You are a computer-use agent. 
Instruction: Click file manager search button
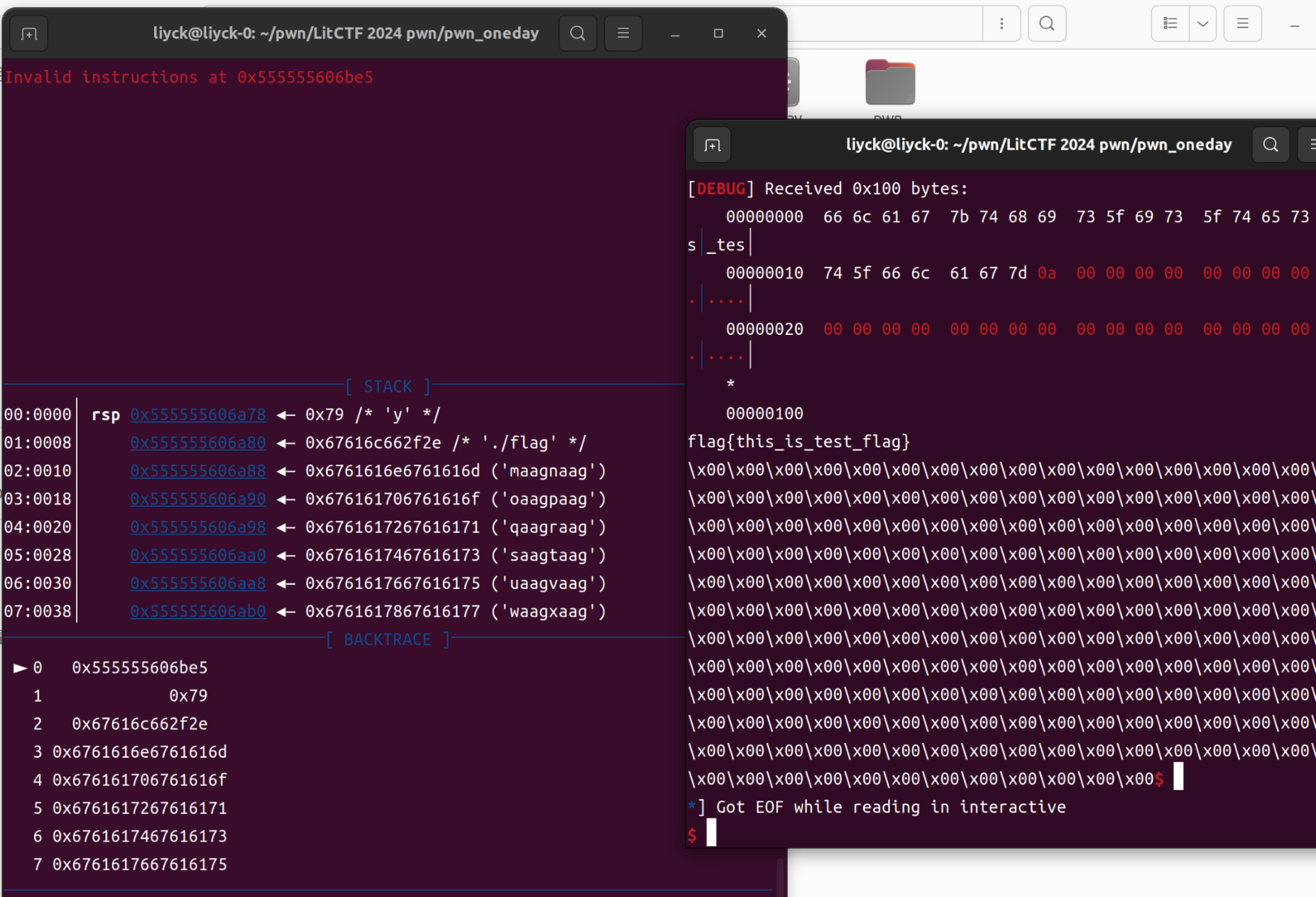click(x=1046, y=23)
